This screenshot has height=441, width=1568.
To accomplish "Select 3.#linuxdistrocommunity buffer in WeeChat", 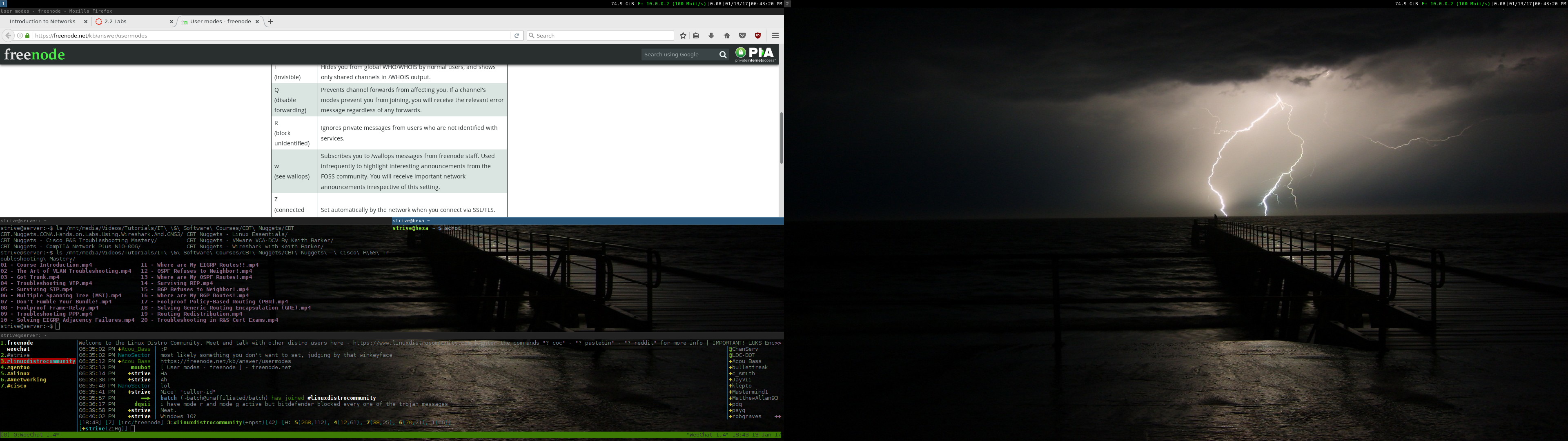I will 38,361.
